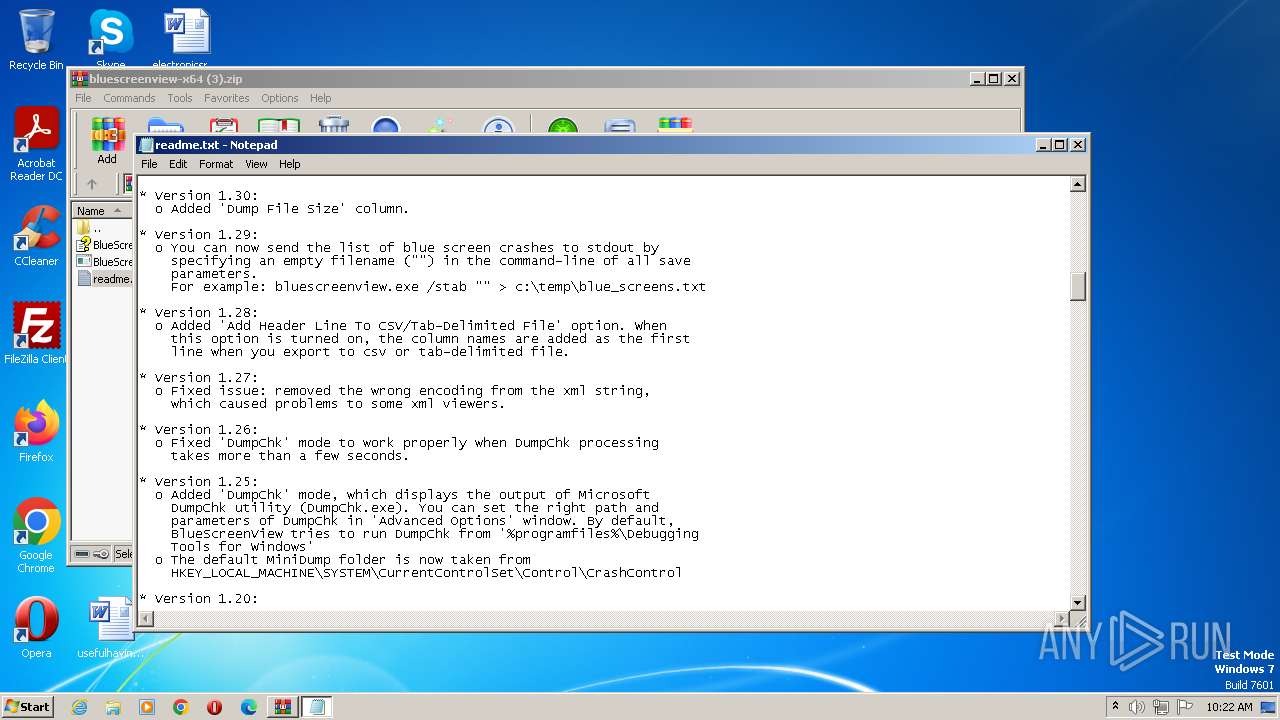1280x720 pixels.
Task: Open Google Chrome desktop shortcut
Action: tap(36, 536)
